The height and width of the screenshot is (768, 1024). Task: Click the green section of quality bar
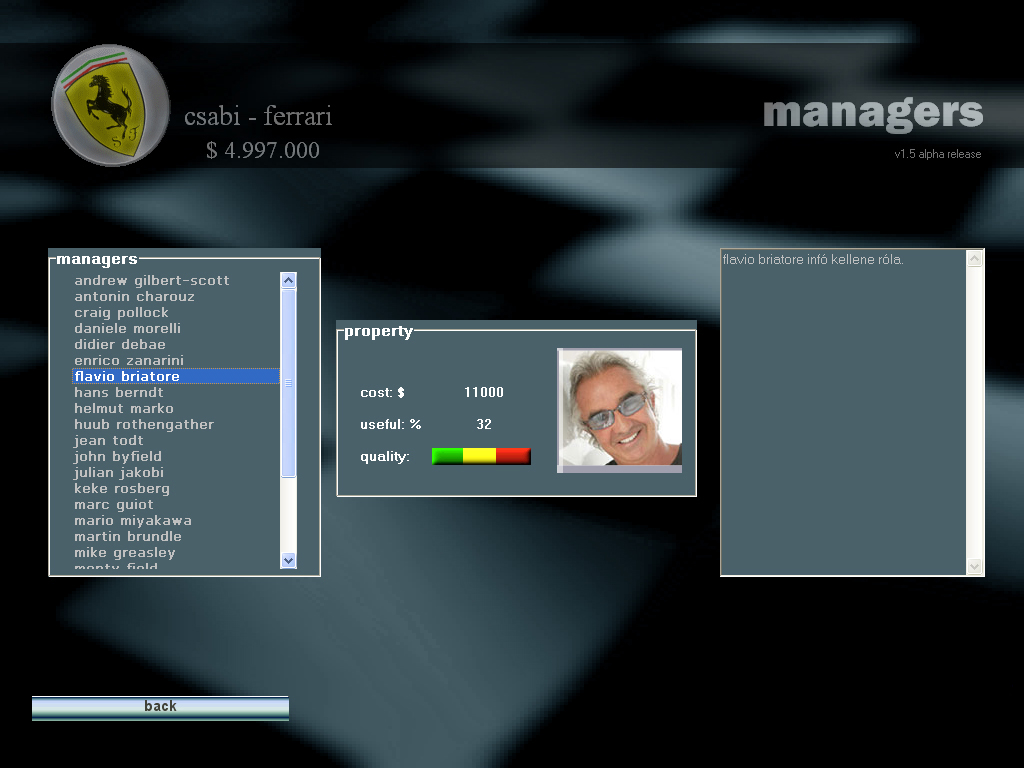coord(447,456)
